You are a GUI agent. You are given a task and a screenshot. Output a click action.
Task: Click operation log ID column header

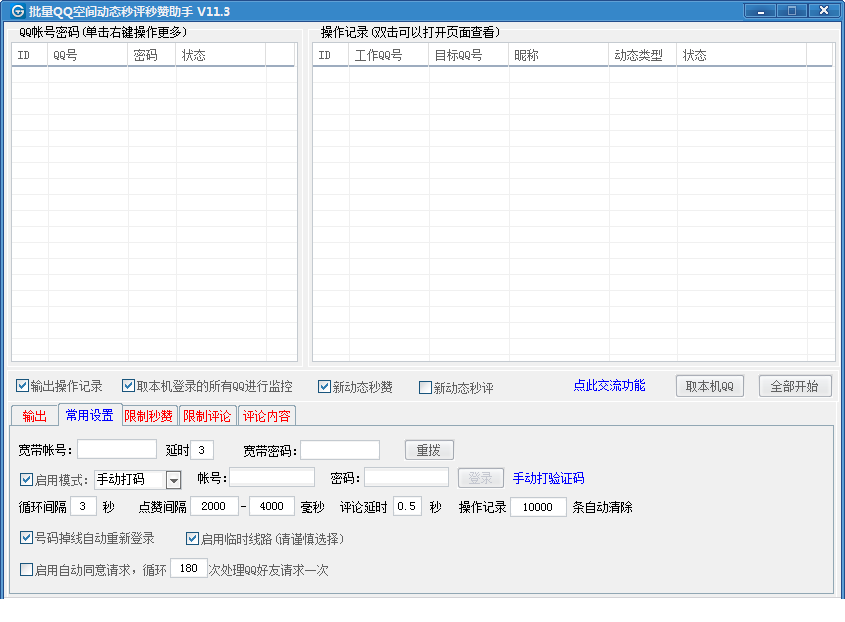(331, 55)
